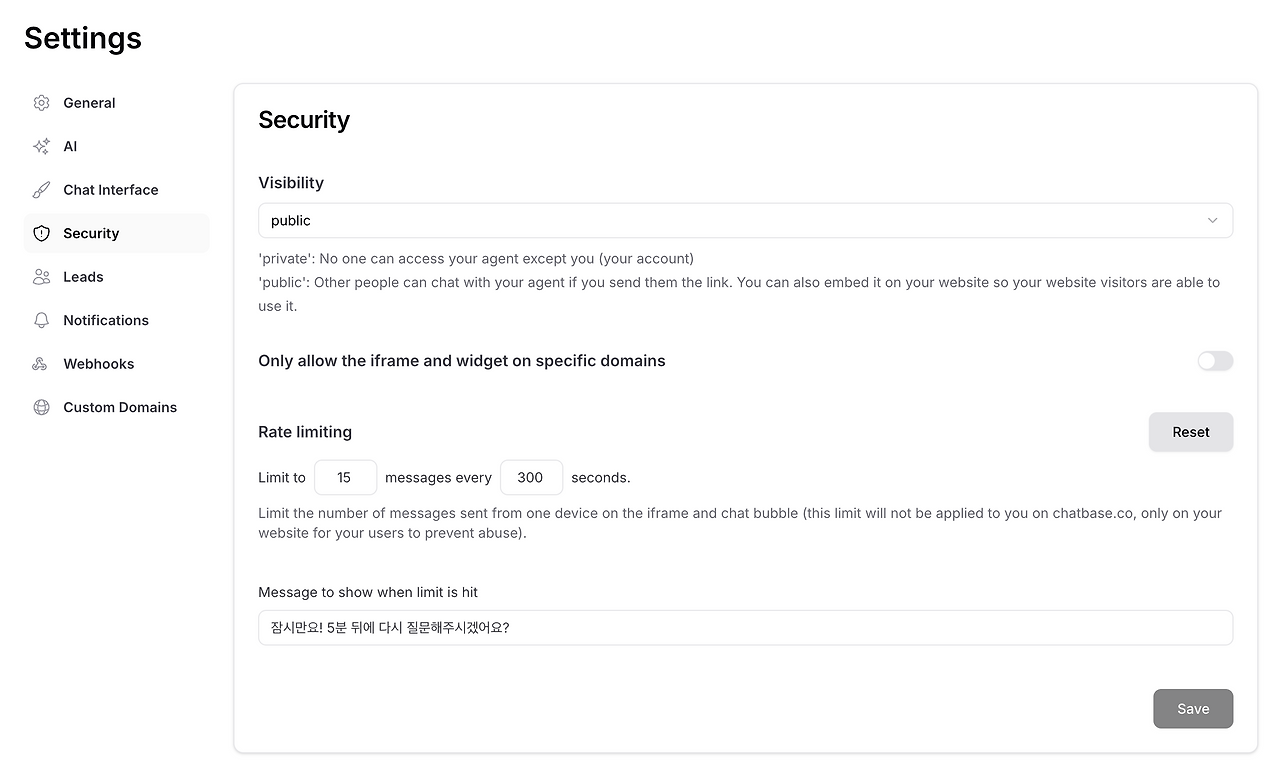The height and width of the screenshot is (773, 1280).
Task: Click the messages limit field showing 15
Action: (345, 478)
